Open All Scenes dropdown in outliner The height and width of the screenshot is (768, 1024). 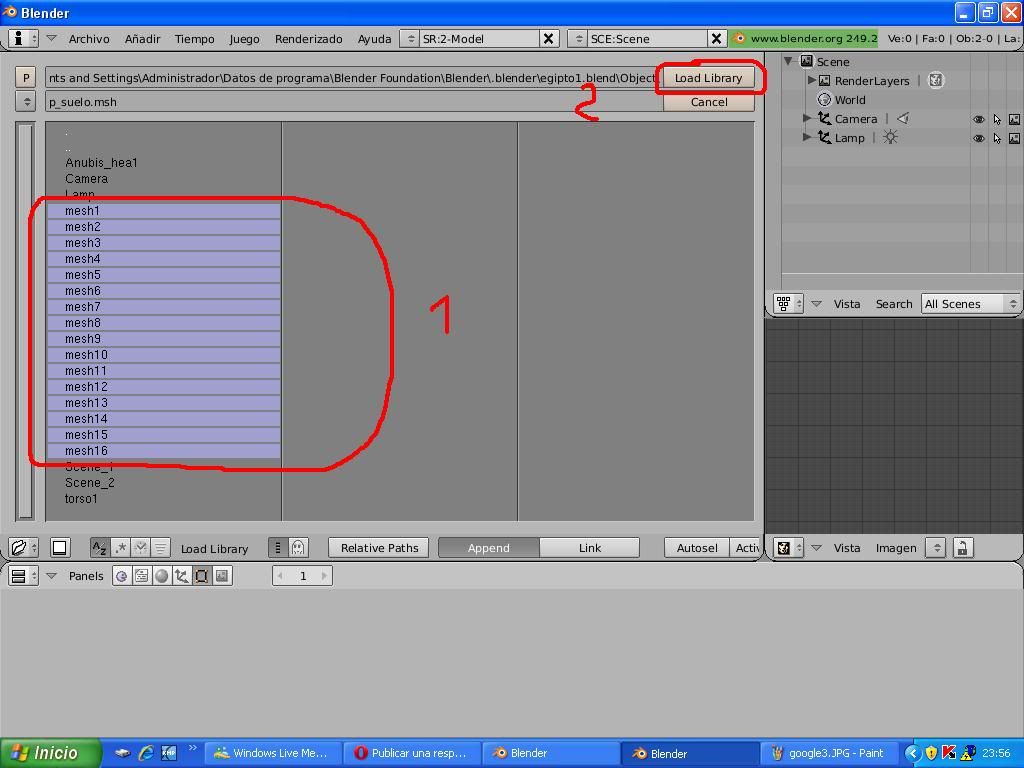pyautogui.click(x=970, y=304)
